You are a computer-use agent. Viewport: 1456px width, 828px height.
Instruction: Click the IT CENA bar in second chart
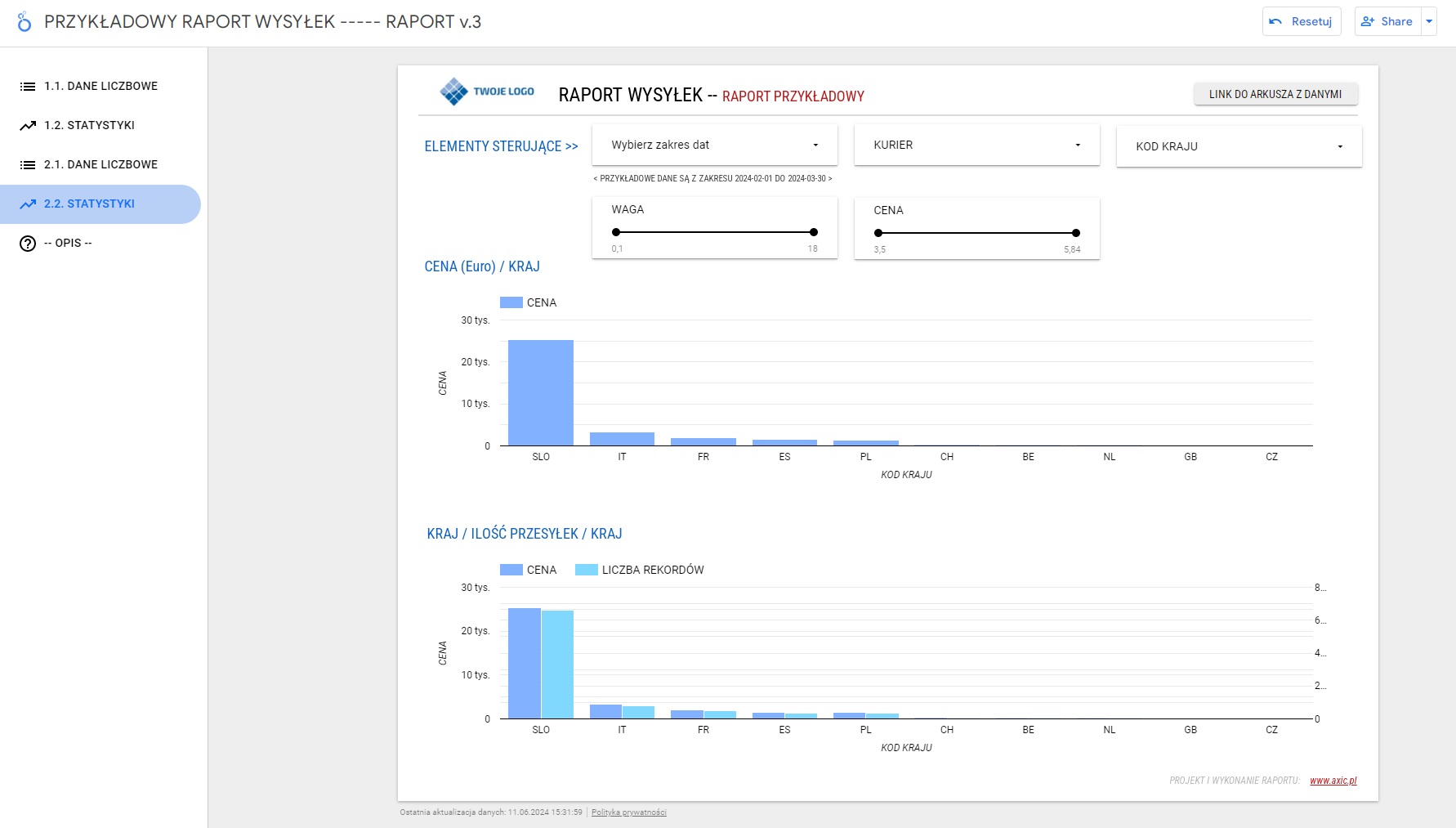[605, 712]
